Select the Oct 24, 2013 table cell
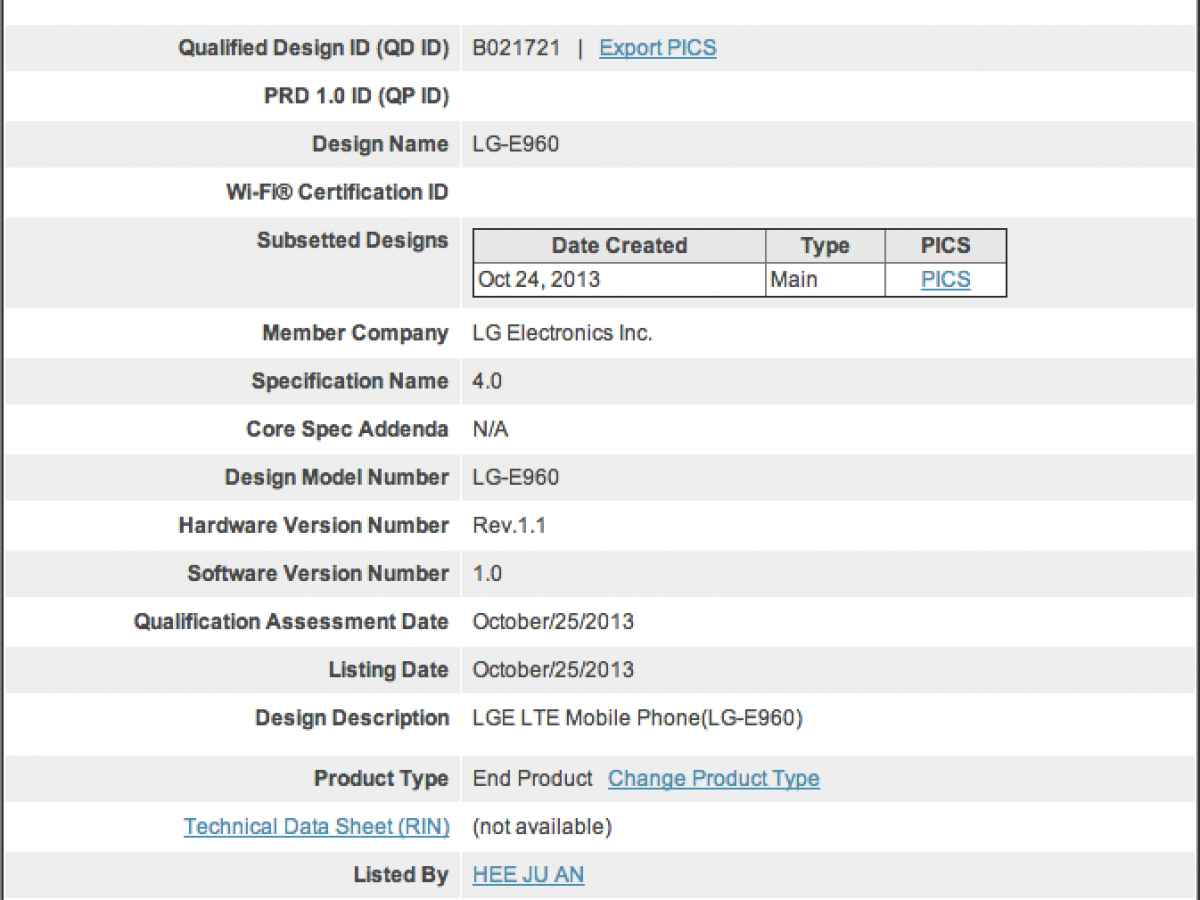Screen dimensions: 1200x900 pyautogui.click(x=539, y=280)
